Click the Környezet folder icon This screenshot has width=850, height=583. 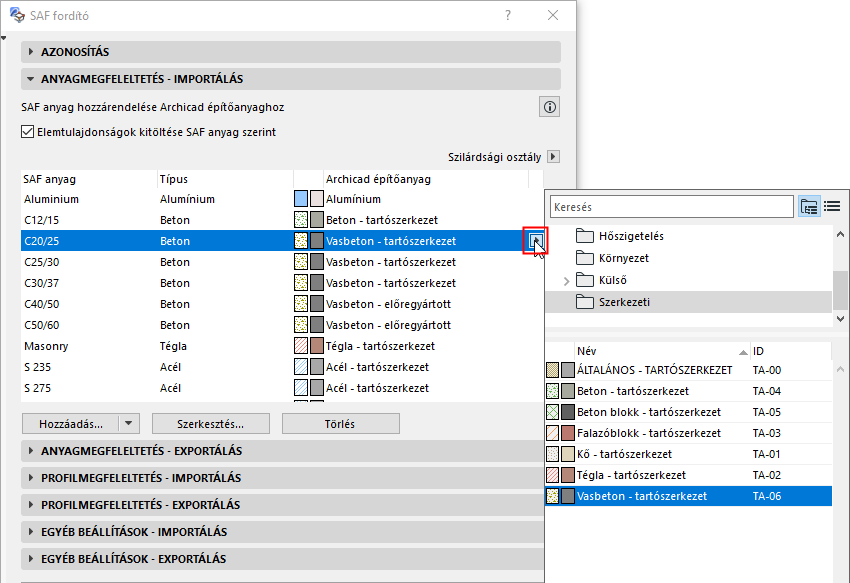click(x=584, y=258)
